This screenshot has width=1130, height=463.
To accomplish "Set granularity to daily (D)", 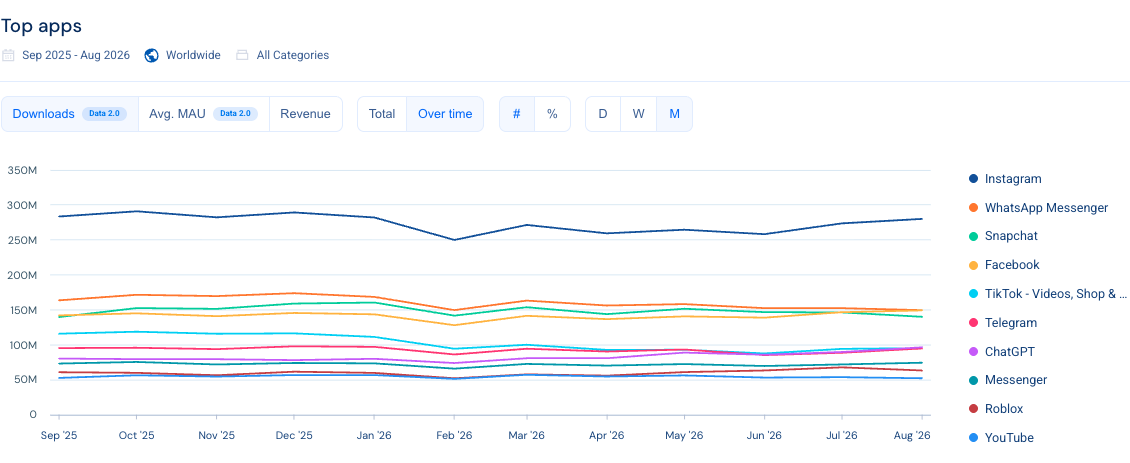I will click(x=602, y=114).
